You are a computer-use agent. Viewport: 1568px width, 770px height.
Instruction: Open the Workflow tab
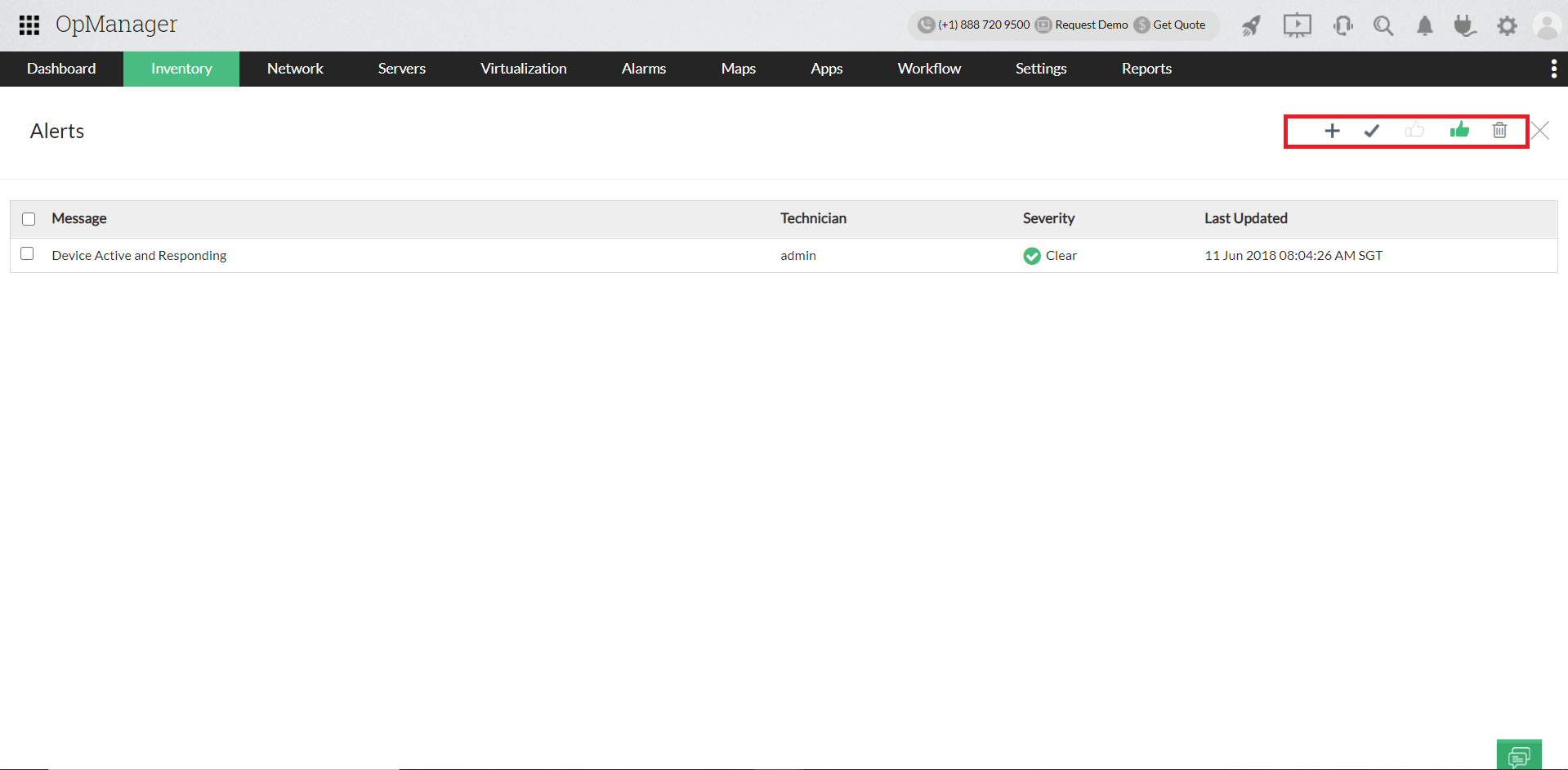929,69
